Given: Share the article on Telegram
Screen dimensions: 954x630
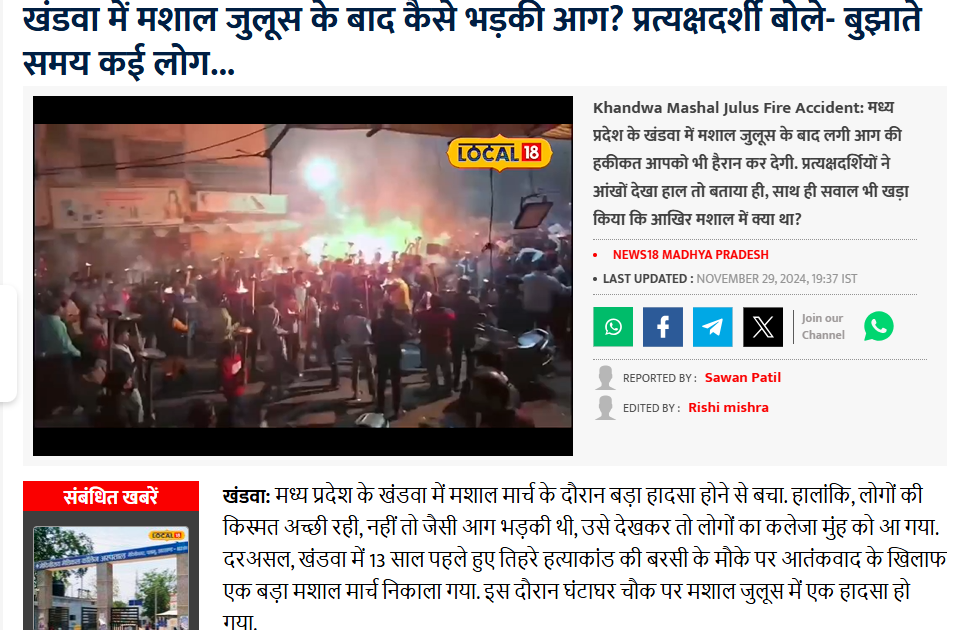Looking at the screenshot, I should [712, 327].
